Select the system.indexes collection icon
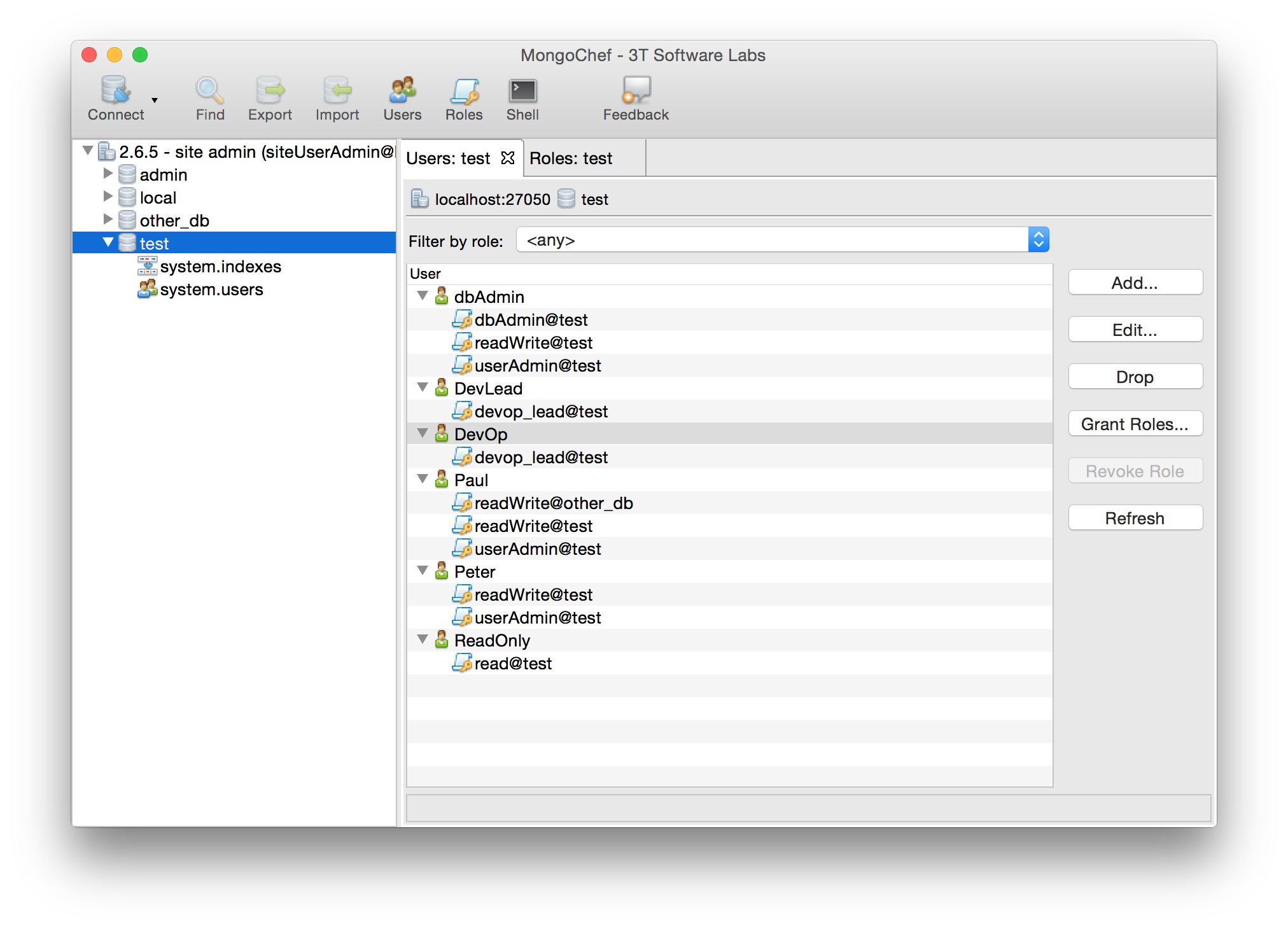Viewport: 1288px width, 929px height. [x=148, y=266]
